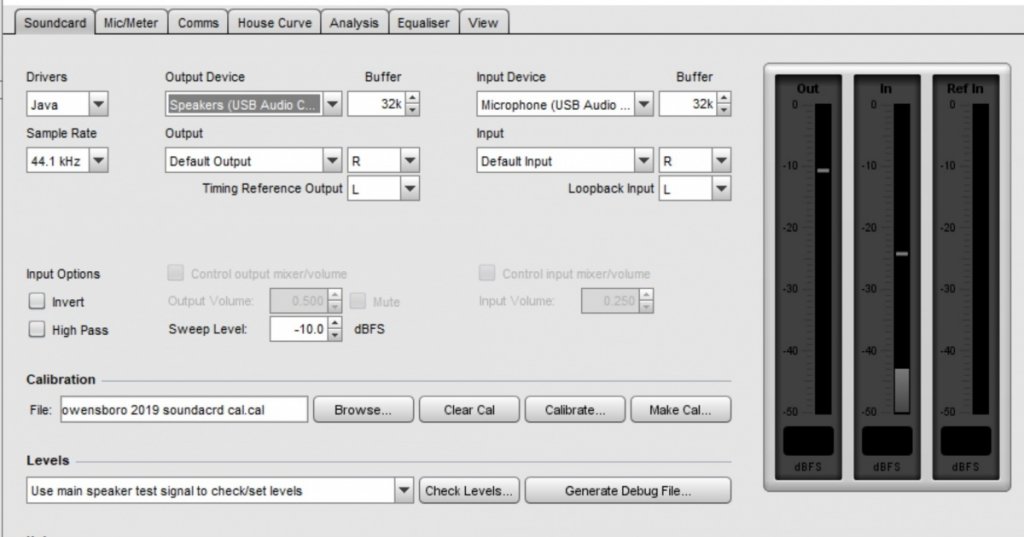This screenshot has width=1024, height=537.
Task: Increase the Sweep Level value
Action: [334, 323]
